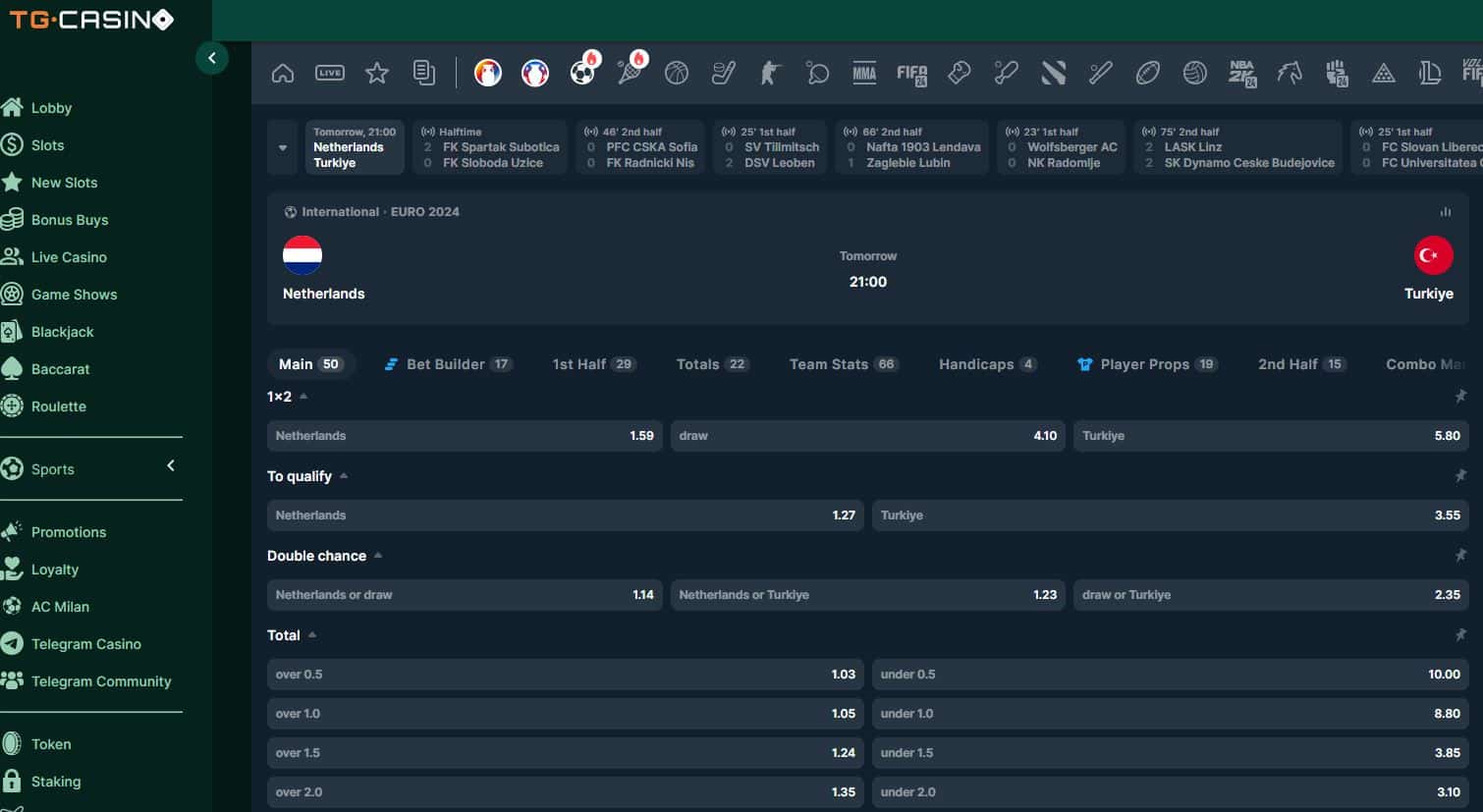
Task: Open the bet history document icon
Action: (x=424, y=73)
